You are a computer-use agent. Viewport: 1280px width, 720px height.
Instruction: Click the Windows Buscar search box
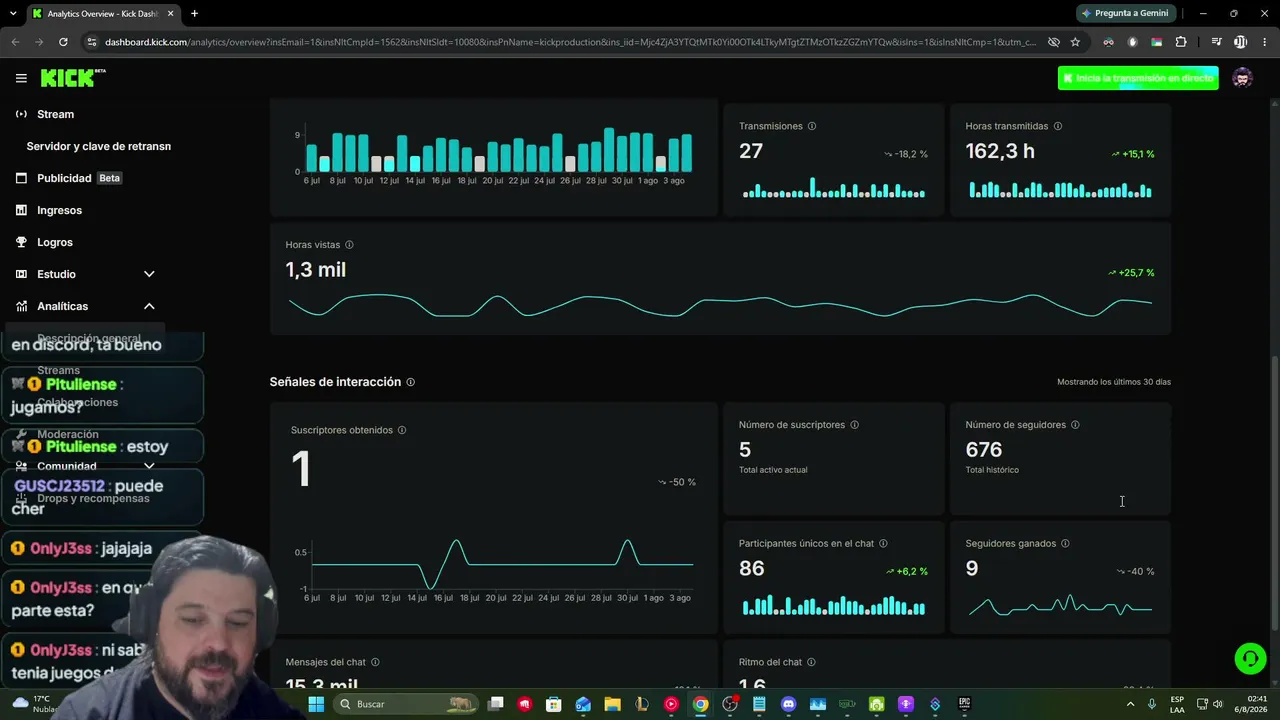click(405, 704)
